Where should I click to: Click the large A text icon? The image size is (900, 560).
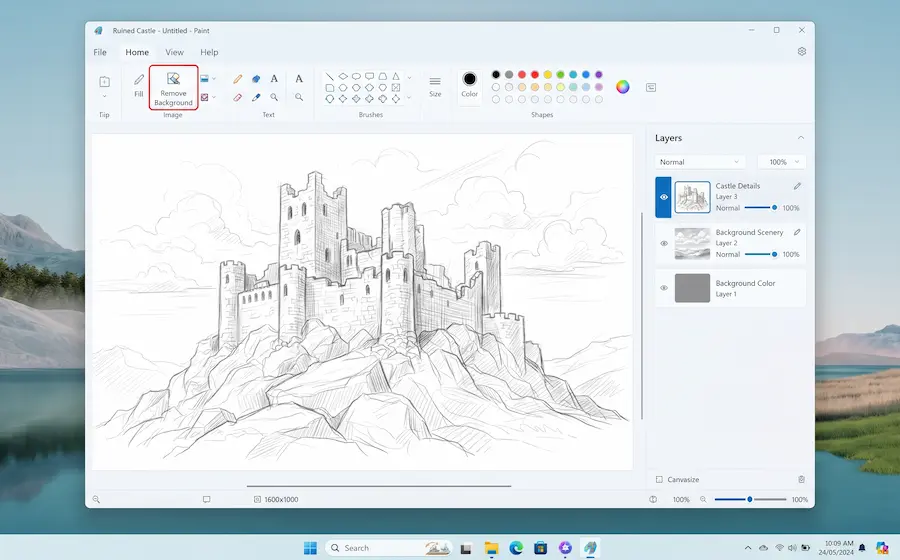coord(299,79)
